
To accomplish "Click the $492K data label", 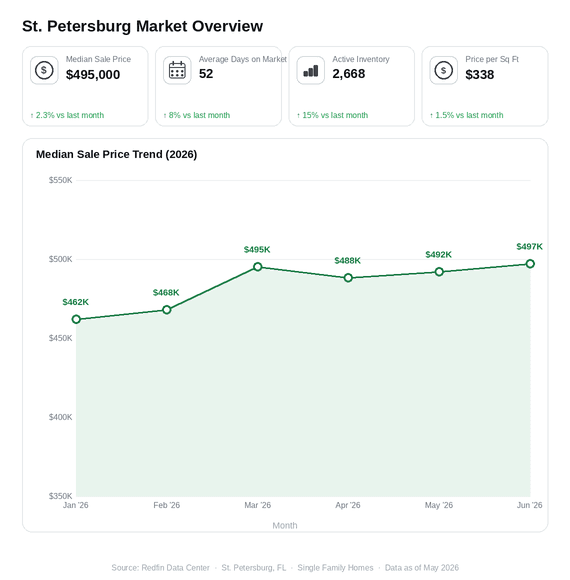I will pyautogui.click(x=438, y=255).
